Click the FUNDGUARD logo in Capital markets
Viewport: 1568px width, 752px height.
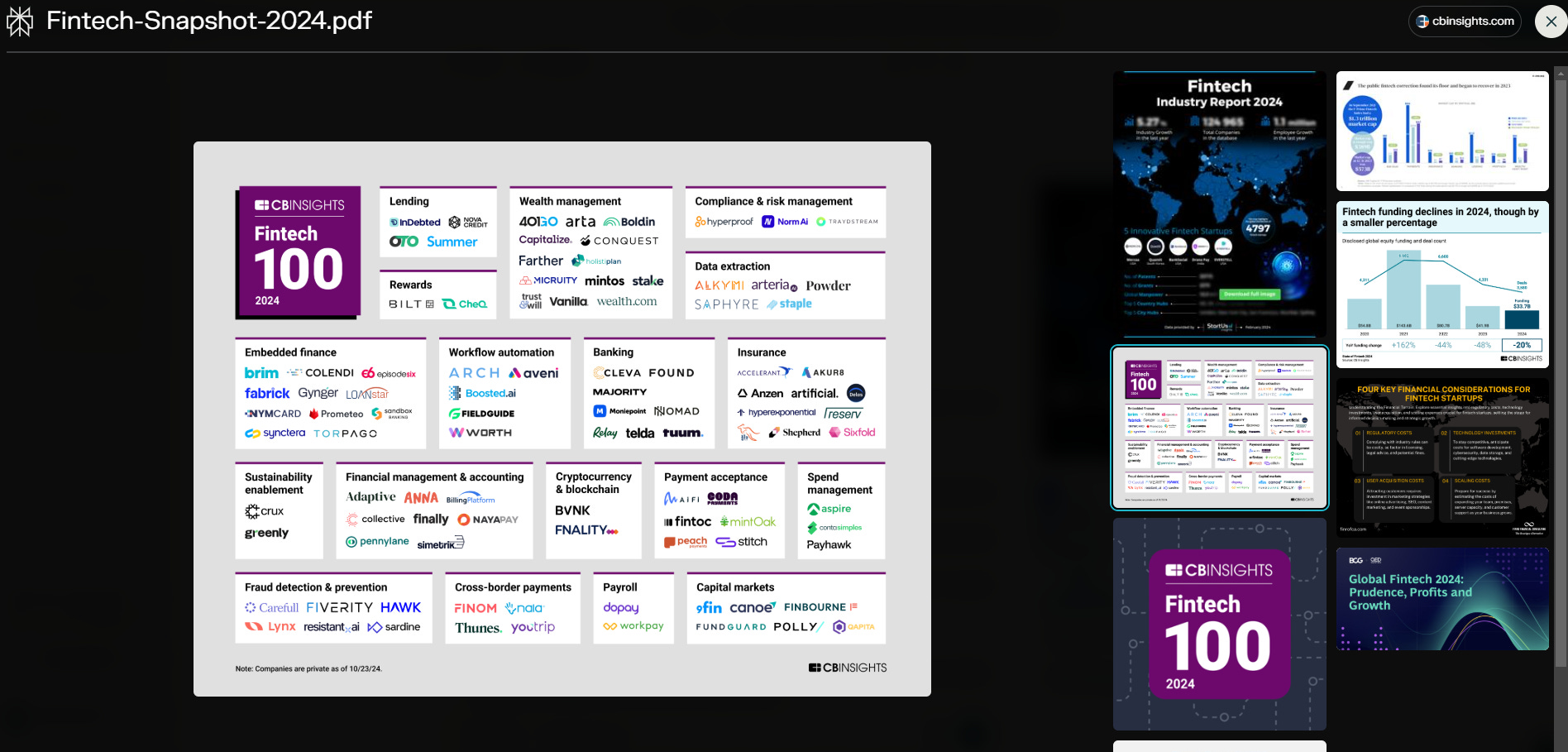pos(731,627)
